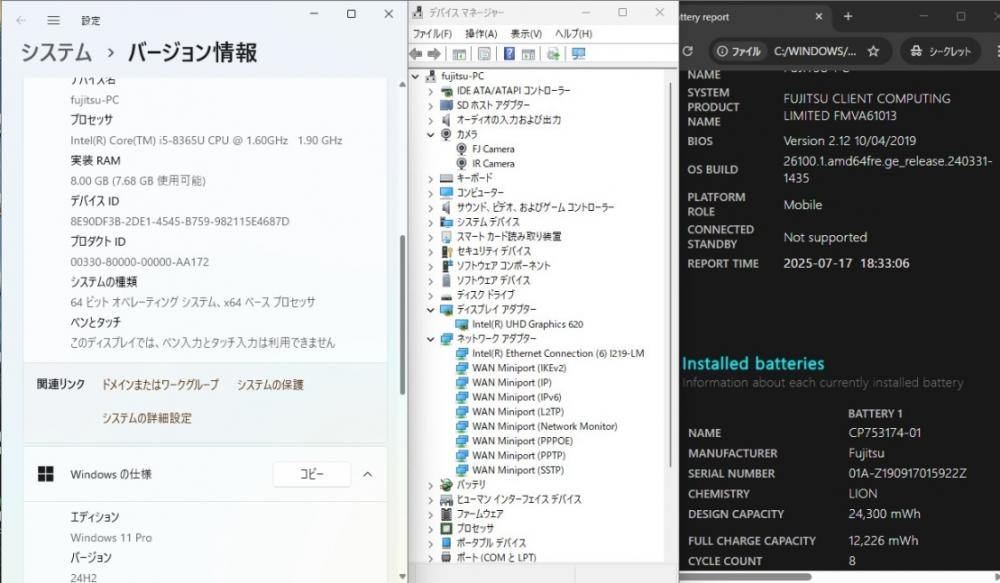Screen dimensions: 1000x583
Task: Select WAN Miniport (IKEv2)
Action: [518, 368]
